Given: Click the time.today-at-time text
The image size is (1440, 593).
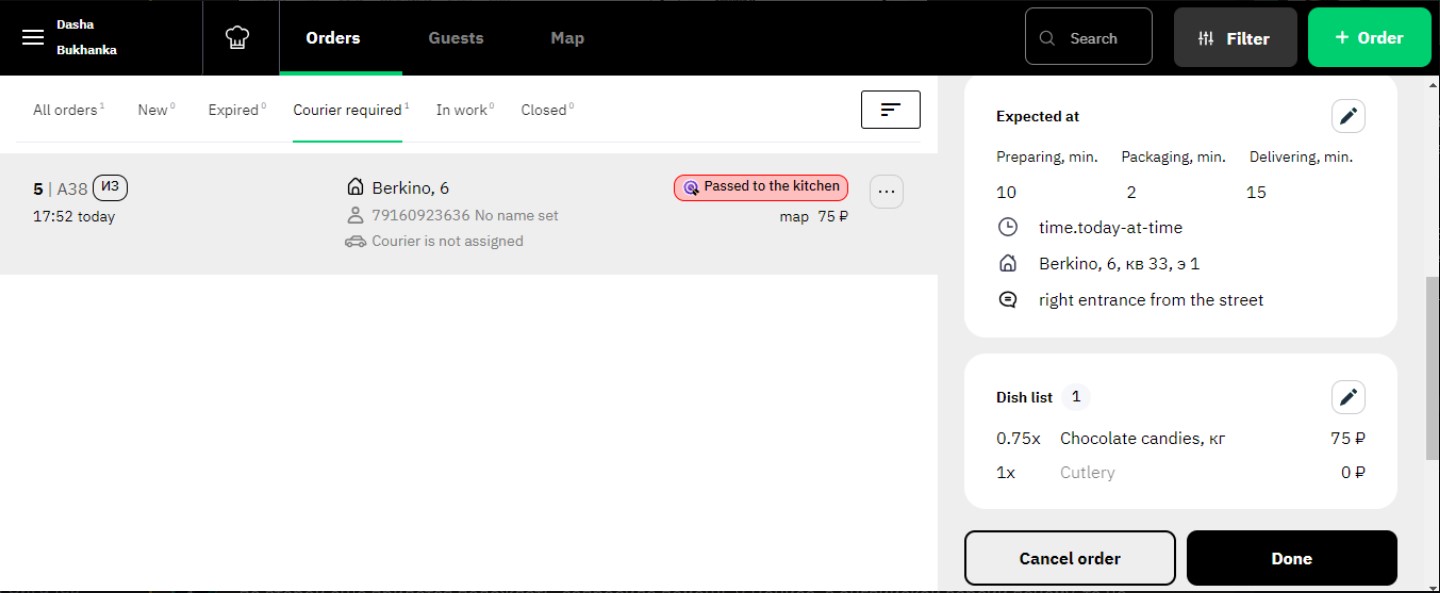Looking at the screenshot, I should pos(1110,228).
